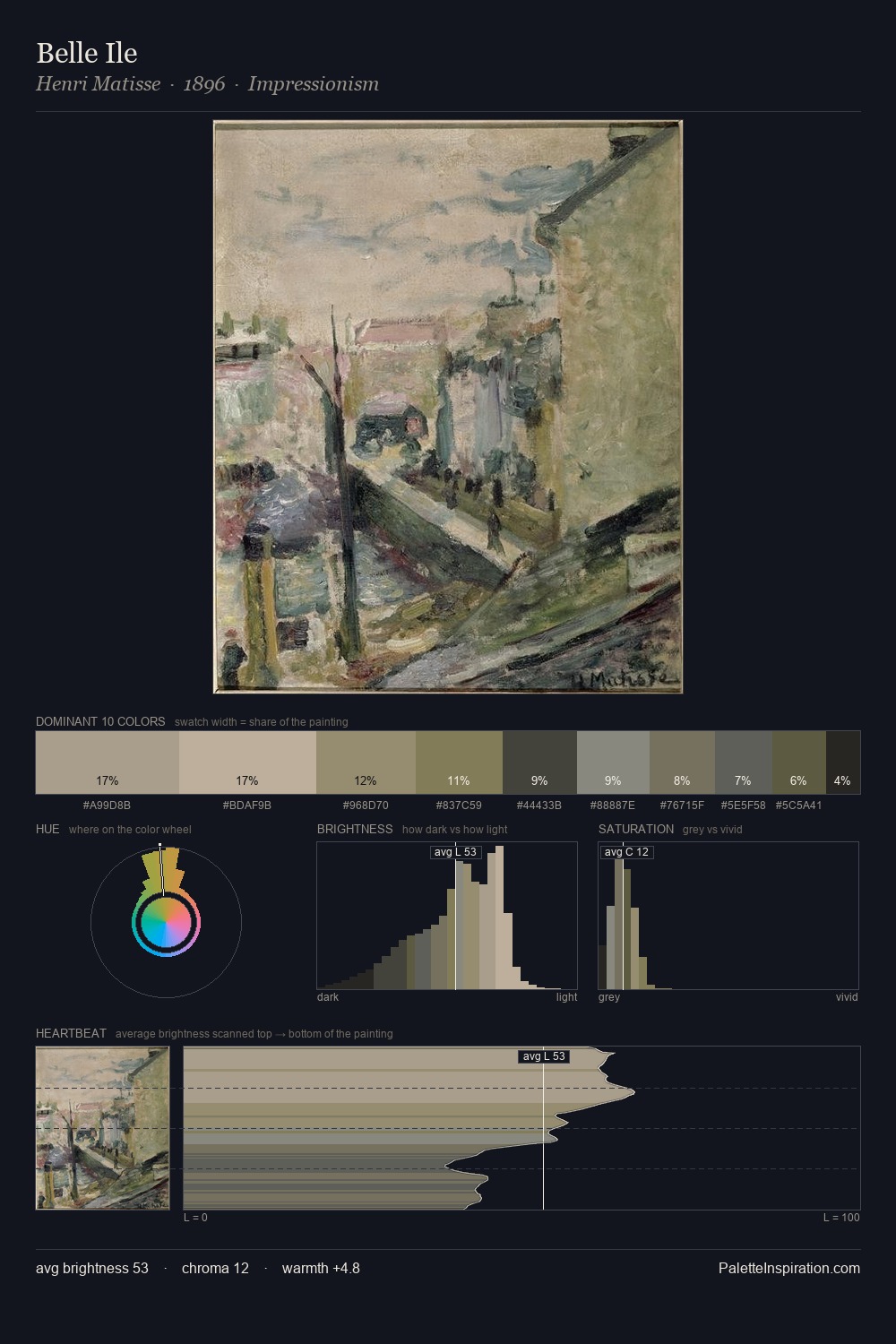Click the small heartbeat painting thumbnail

pyautogui.click(x=102, y=1128)
